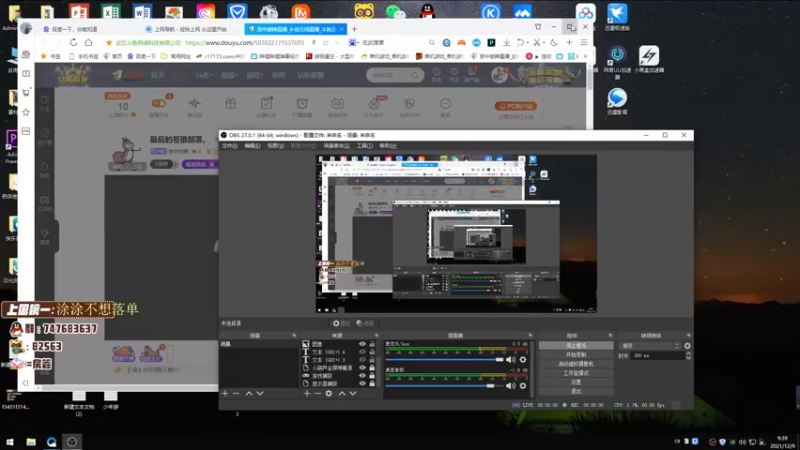Adjust the transition duration stepper arrows
The image size is (800, 450).
point(688,356)
